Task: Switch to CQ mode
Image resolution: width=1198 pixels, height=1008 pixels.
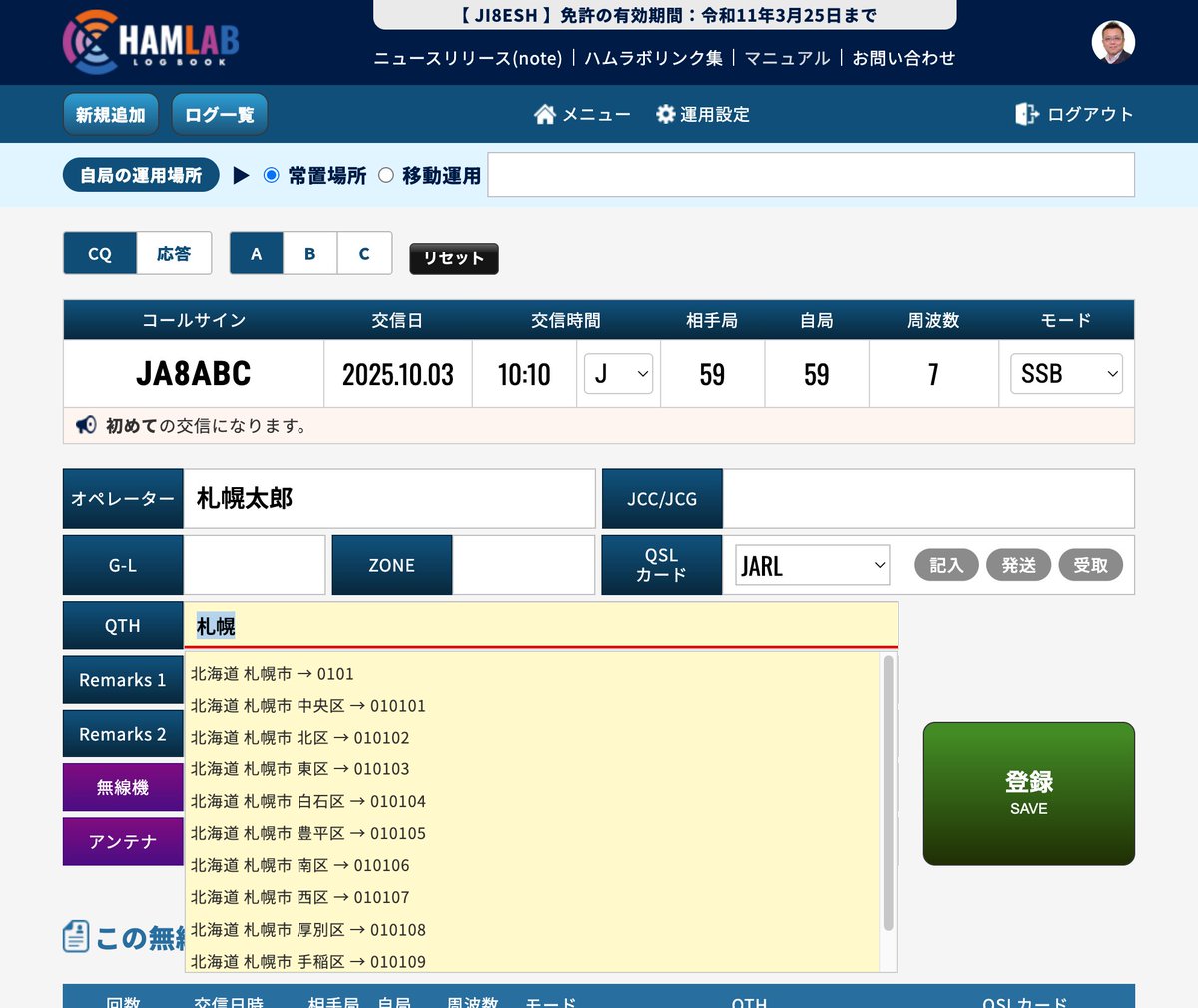Action: tap(100, 253)
